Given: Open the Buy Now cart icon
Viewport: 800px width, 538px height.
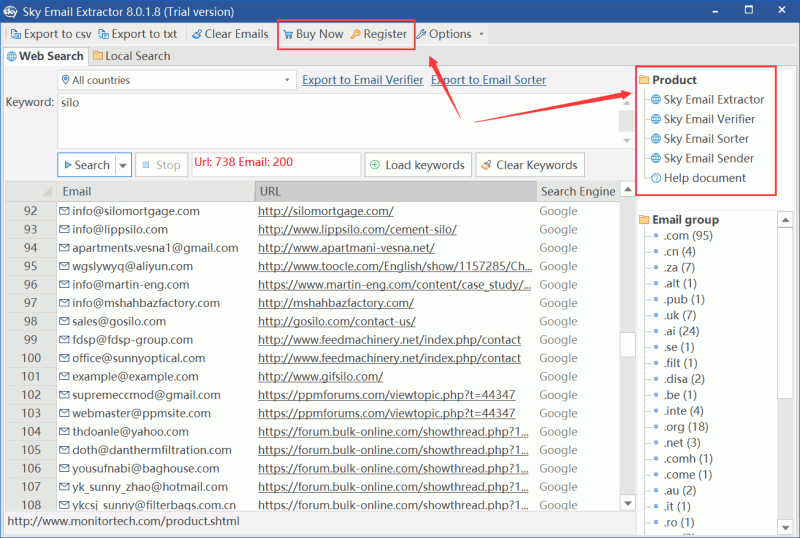Looking at the screenshot, I should [287, 34].
